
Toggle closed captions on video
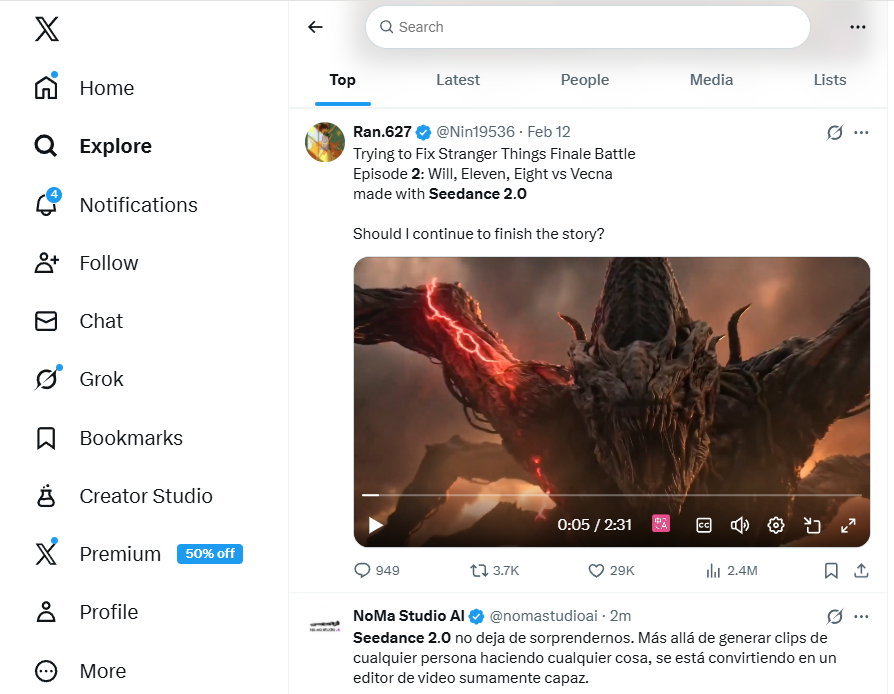tap(704, 525)
